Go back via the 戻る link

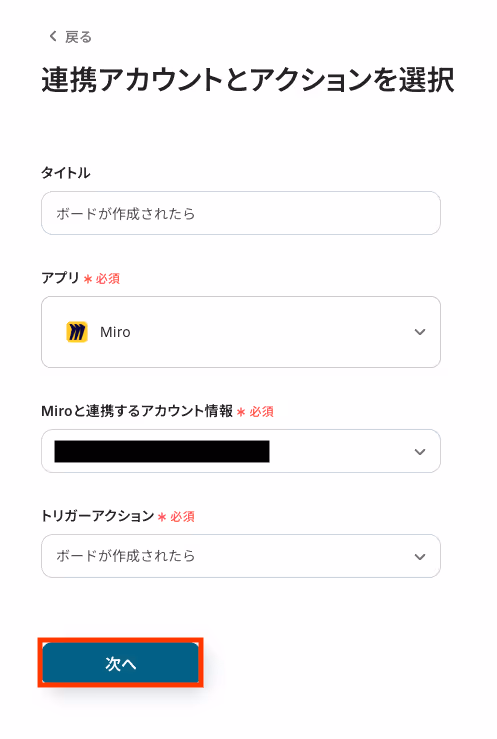tap(78, 37)
